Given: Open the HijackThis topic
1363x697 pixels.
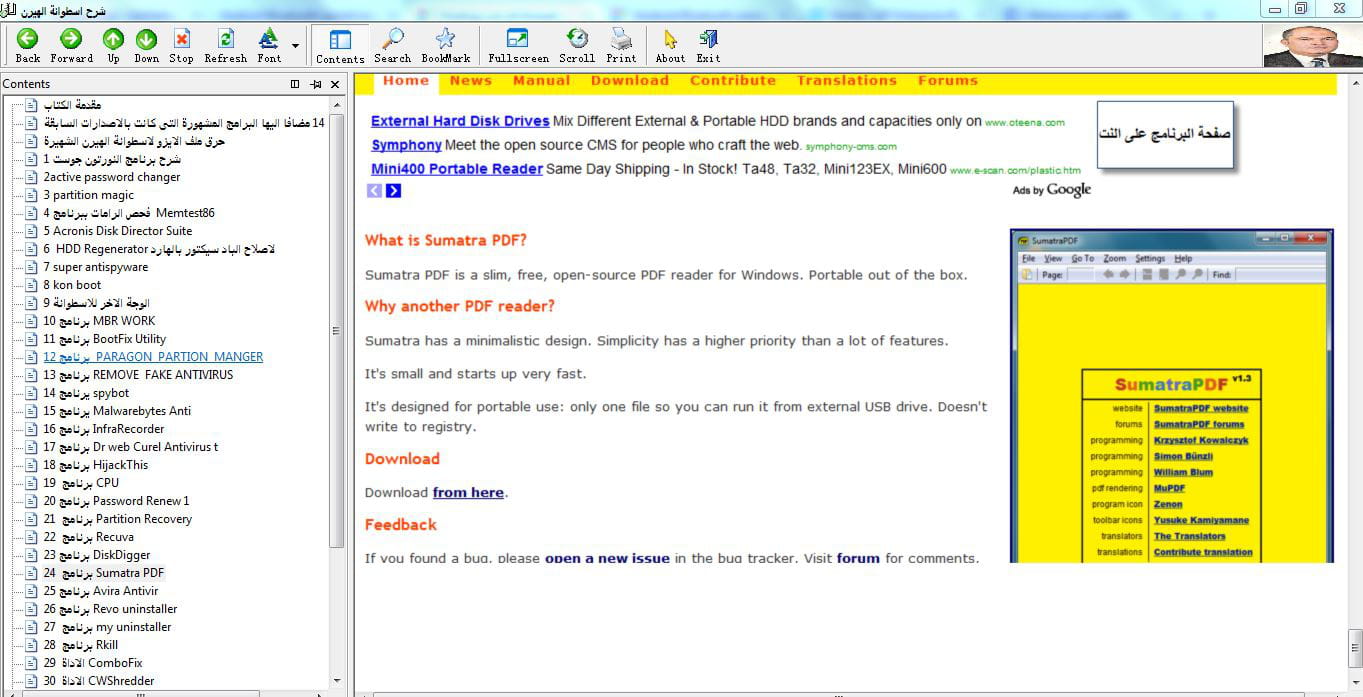Looking at the screenshot, I should [x=95, y=465].
